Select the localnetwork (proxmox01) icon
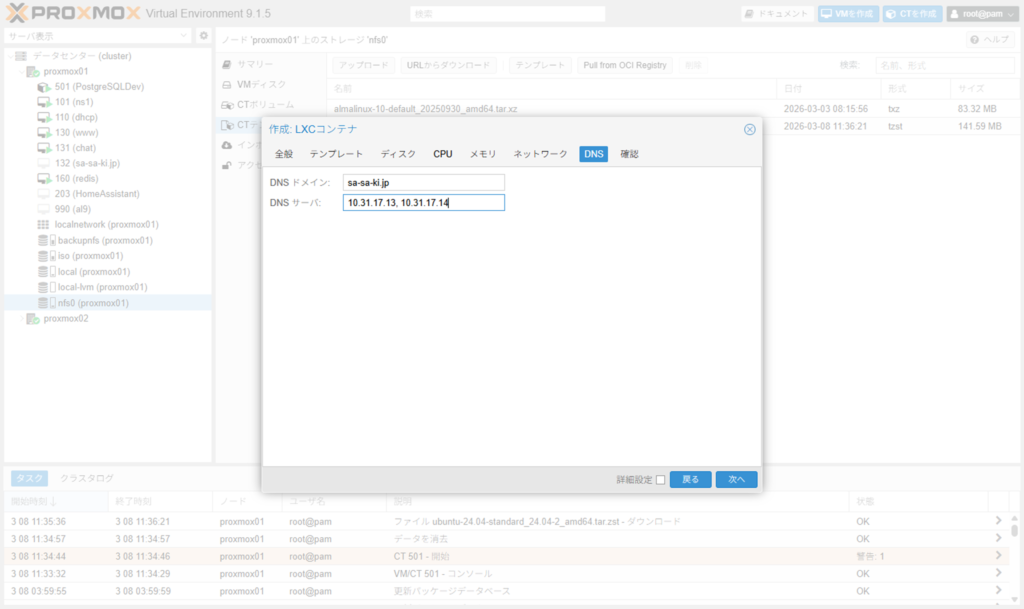This screenshot has width=1024, height=609. (44, 225)
